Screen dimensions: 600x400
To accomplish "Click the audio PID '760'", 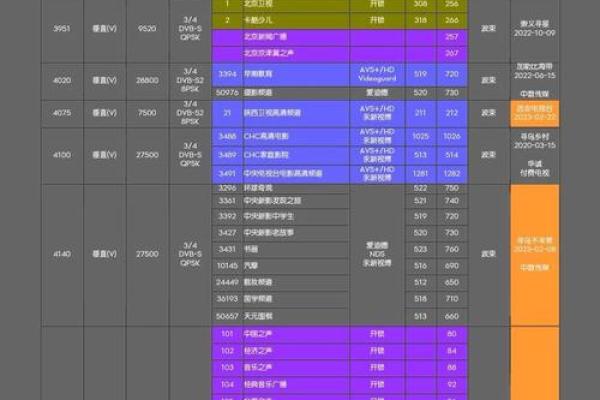I will click(452, 249).
